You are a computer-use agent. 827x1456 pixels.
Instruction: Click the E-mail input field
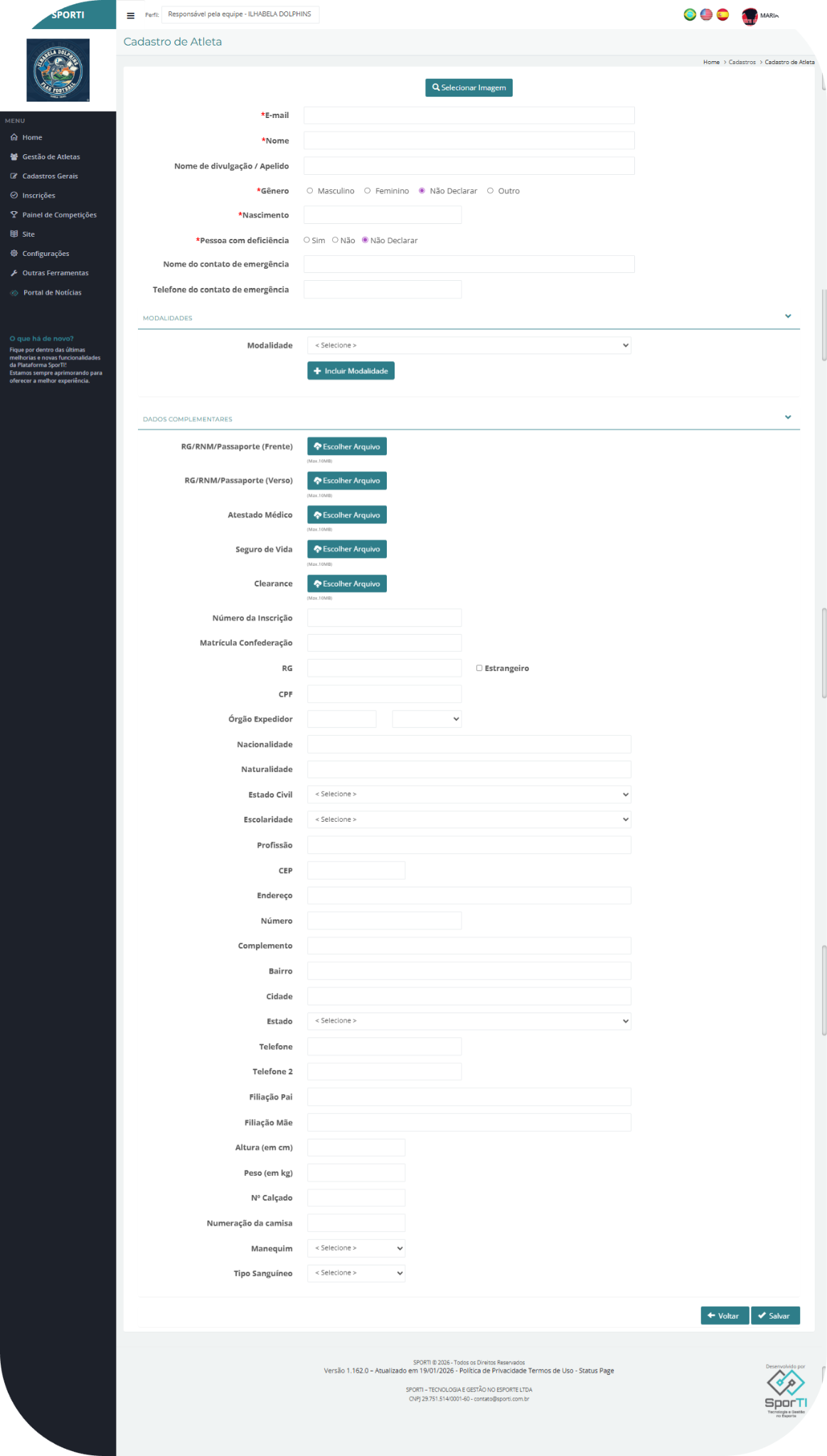[469, 115]
